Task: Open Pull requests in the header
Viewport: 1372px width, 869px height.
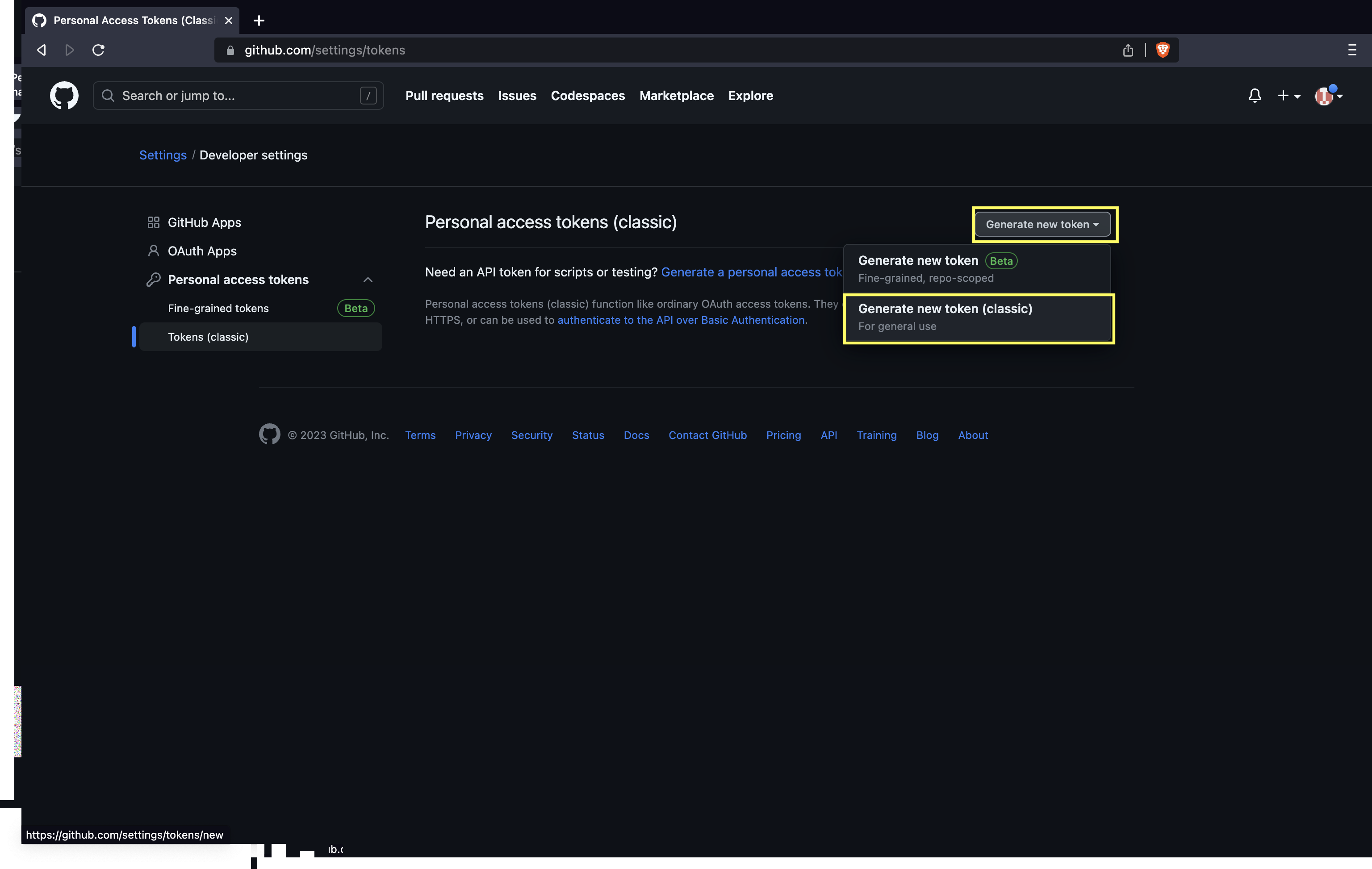Action: coord(444,96)
